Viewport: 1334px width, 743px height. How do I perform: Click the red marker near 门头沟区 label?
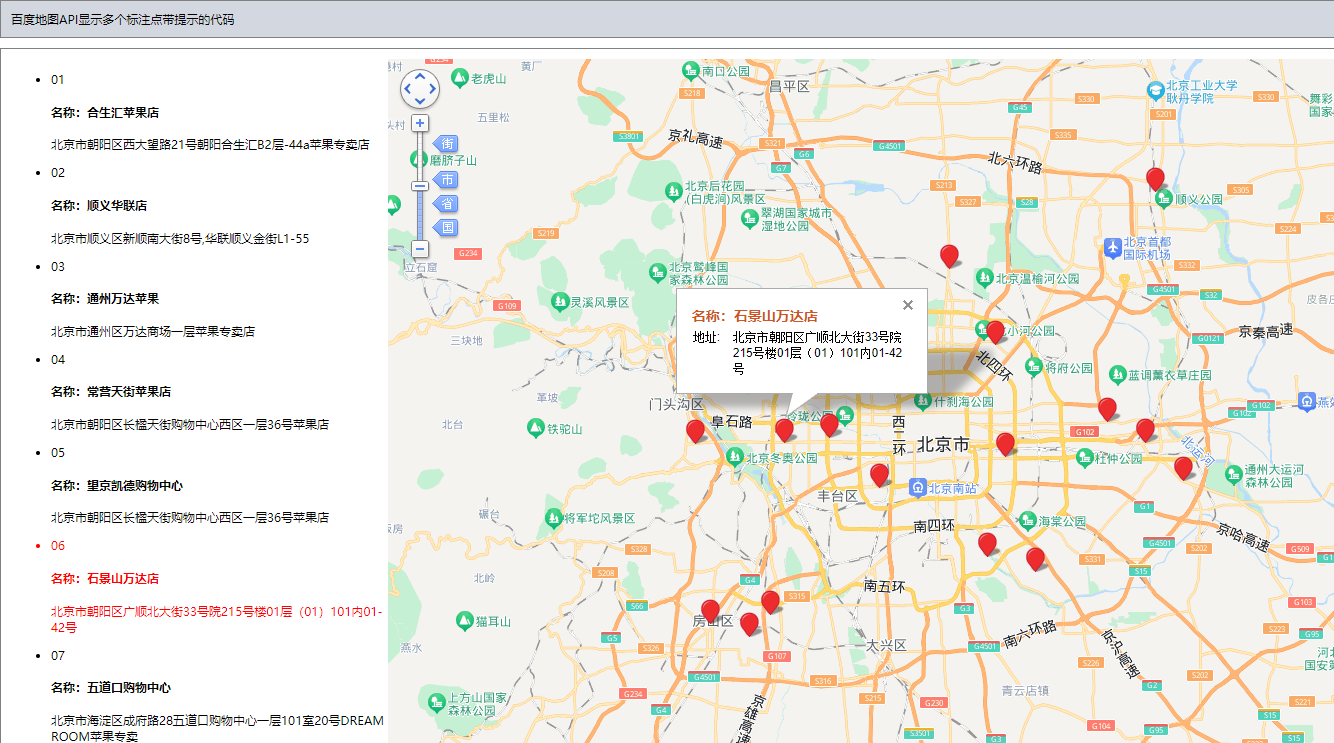pos(695,431)
